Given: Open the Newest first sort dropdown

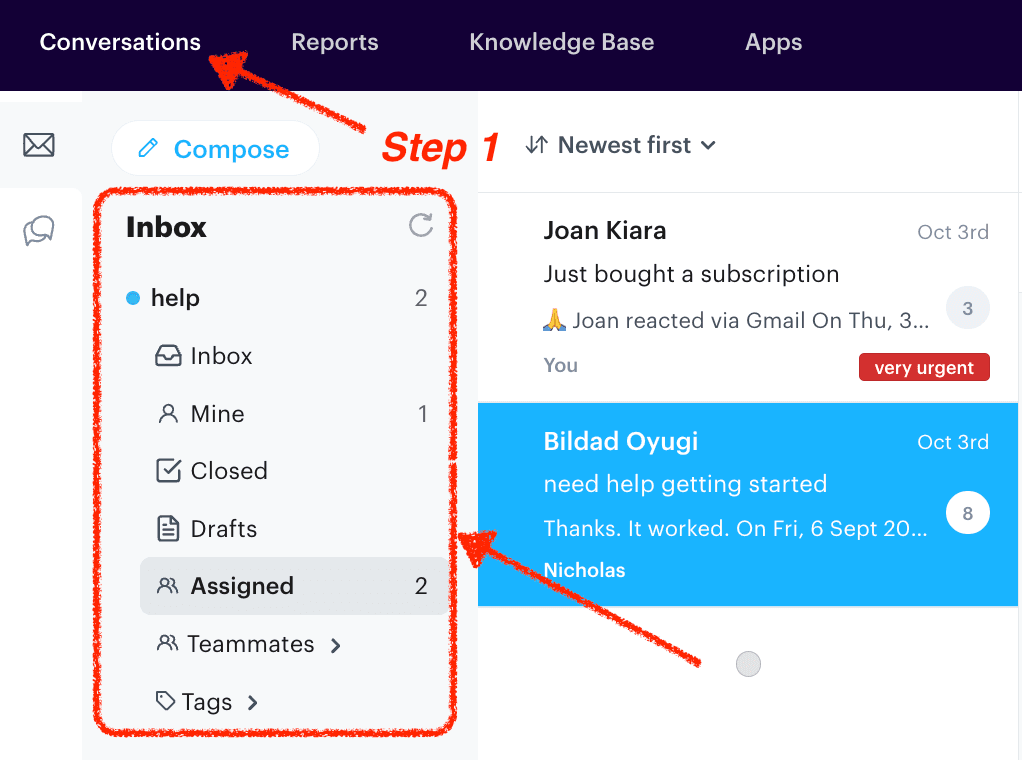Looking at the screenshot, I should [x=620, y=145].
